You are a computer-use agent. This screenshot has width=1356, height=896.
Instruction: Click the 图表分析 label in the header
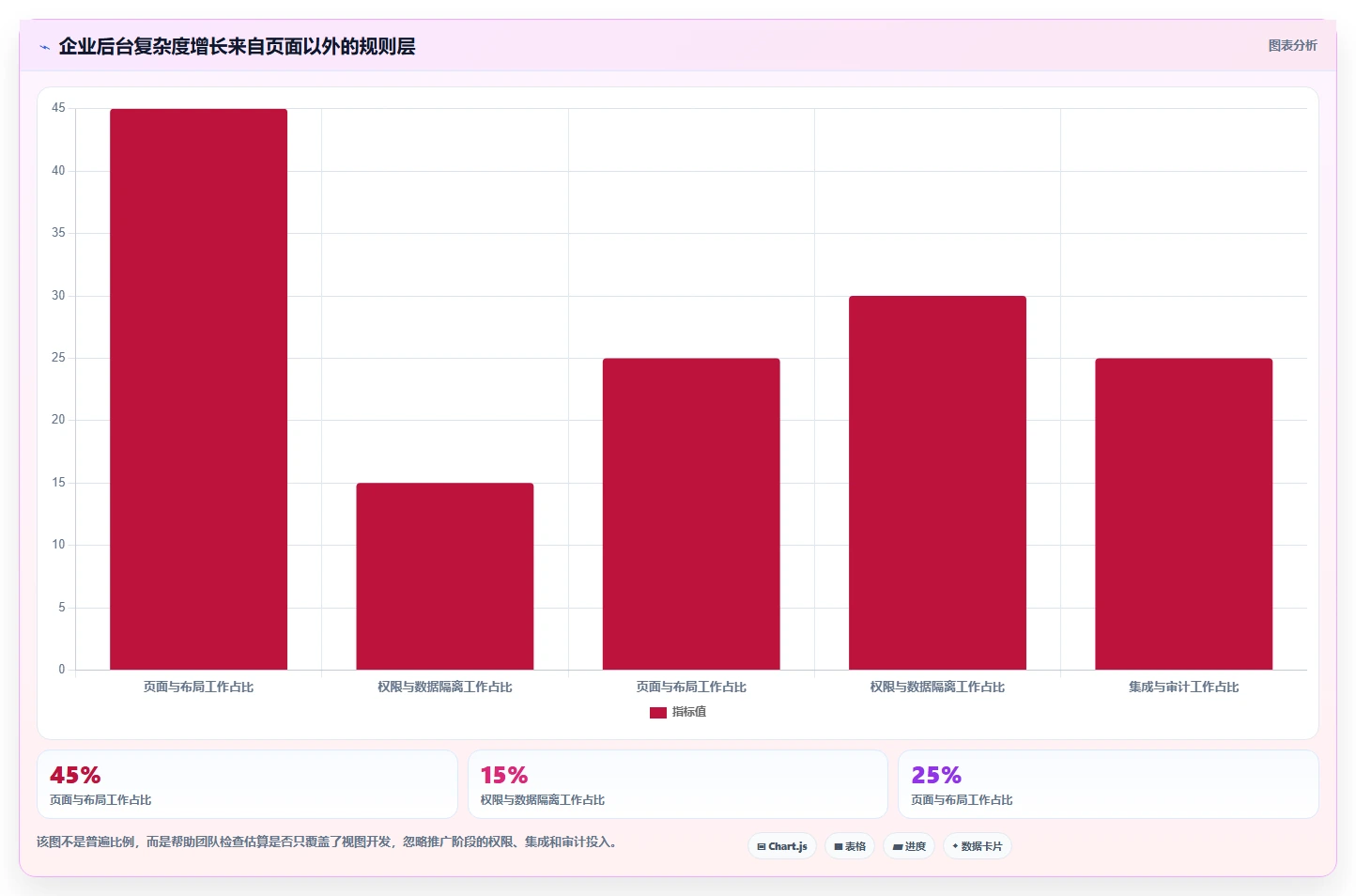click(x=1292, y=45)
